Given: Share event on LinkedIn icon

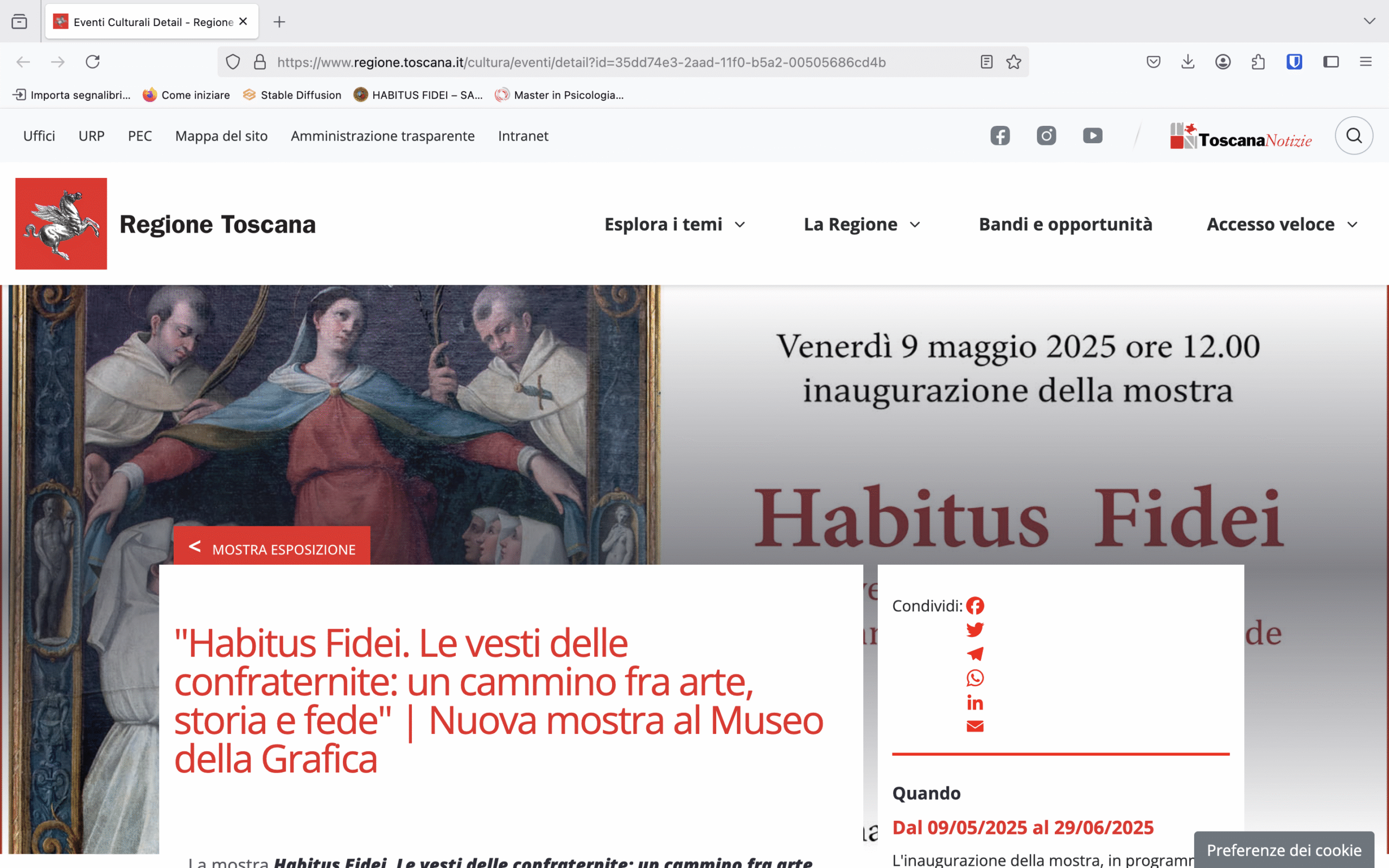Looking at the screenshot, I should (974, 703).
